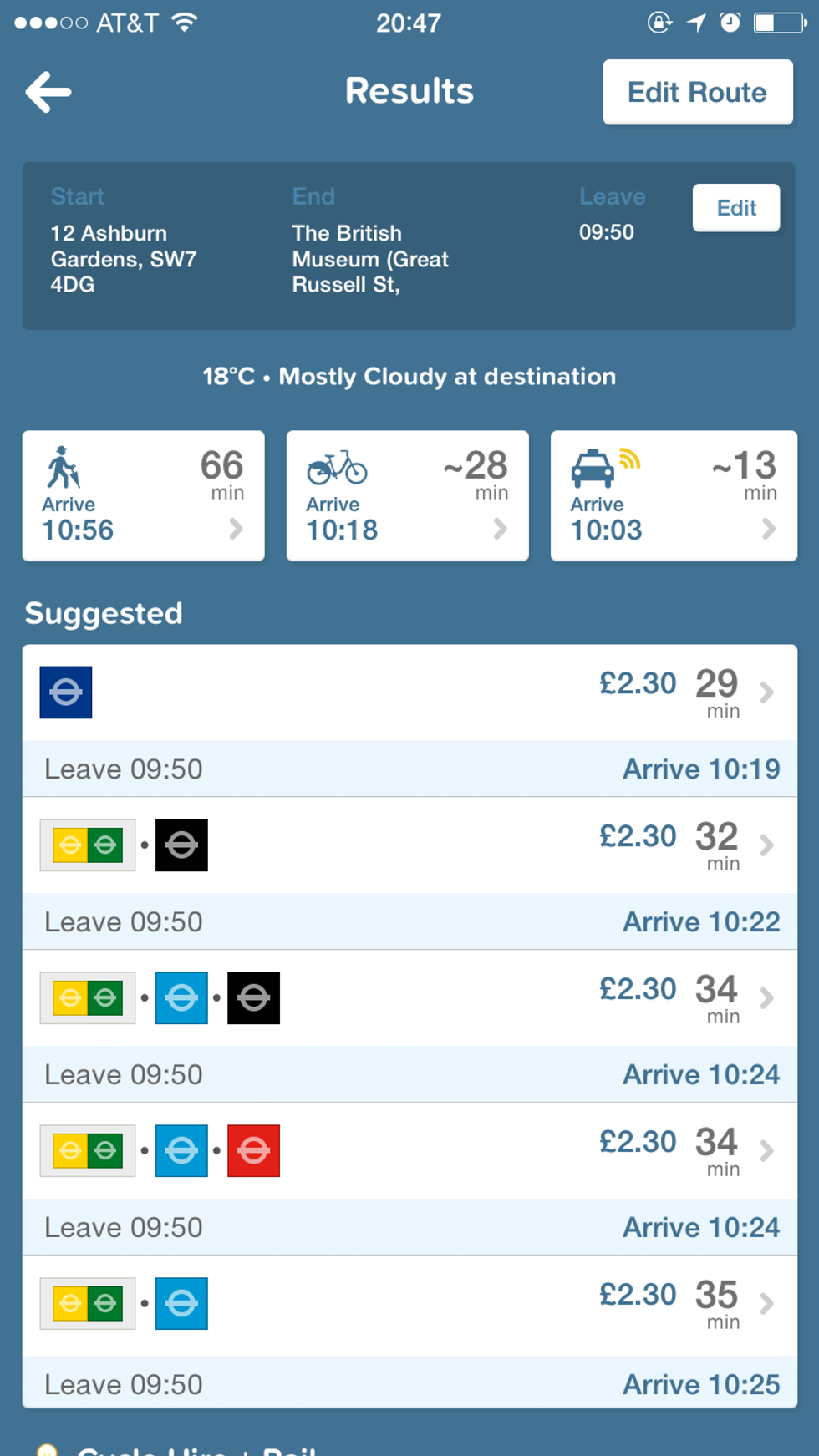Tap black Northern line icon in 32 min route
This screenshot has width=819, height=1456.
click(181, 845)
